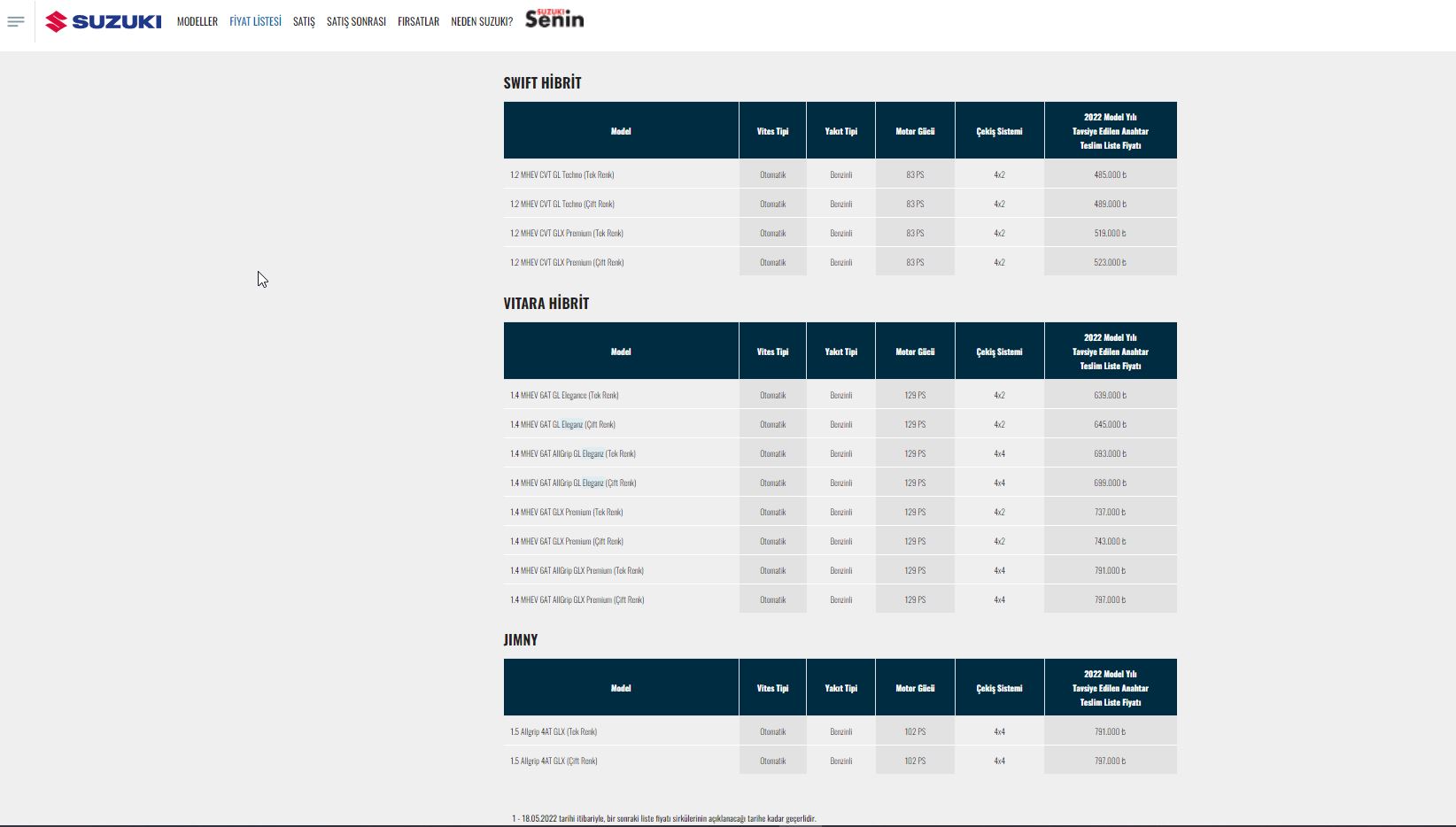Open the FİYAT LİSTESİ menu item
This screenshot has height=827, width=1456.
(255, 21)
